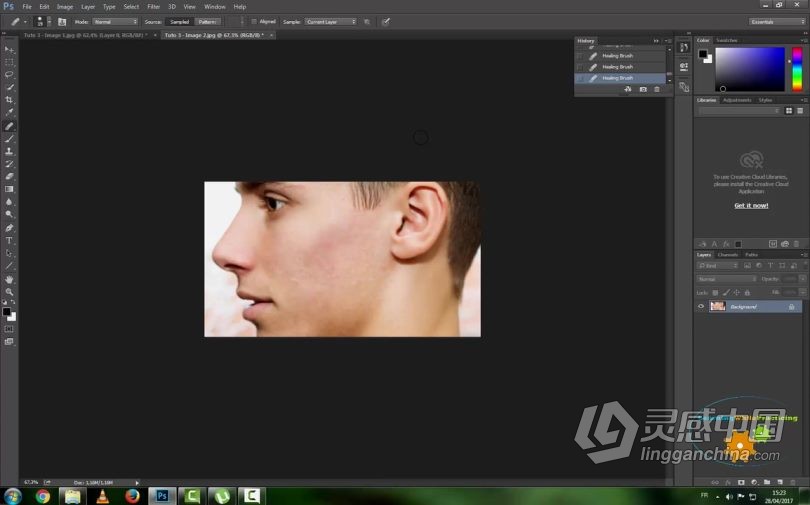Select the Crop tool

9,100
